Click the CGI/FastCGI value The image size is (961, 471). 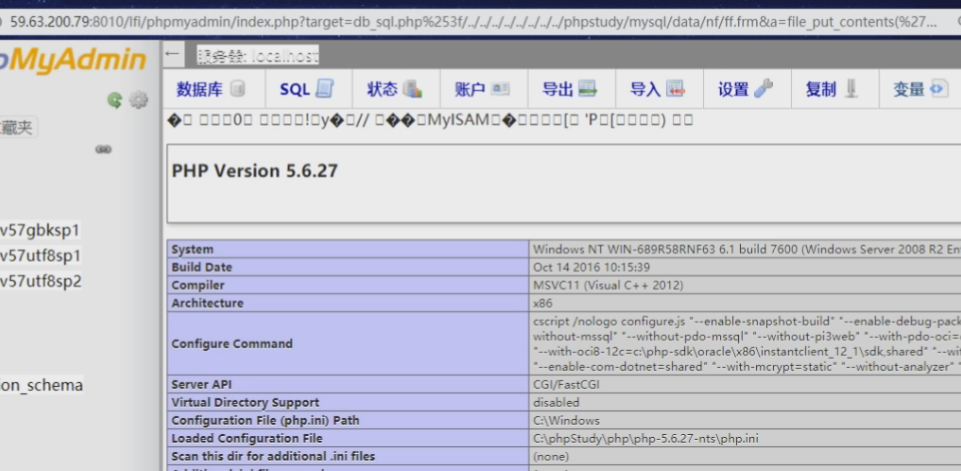click(x=565, y=385)
